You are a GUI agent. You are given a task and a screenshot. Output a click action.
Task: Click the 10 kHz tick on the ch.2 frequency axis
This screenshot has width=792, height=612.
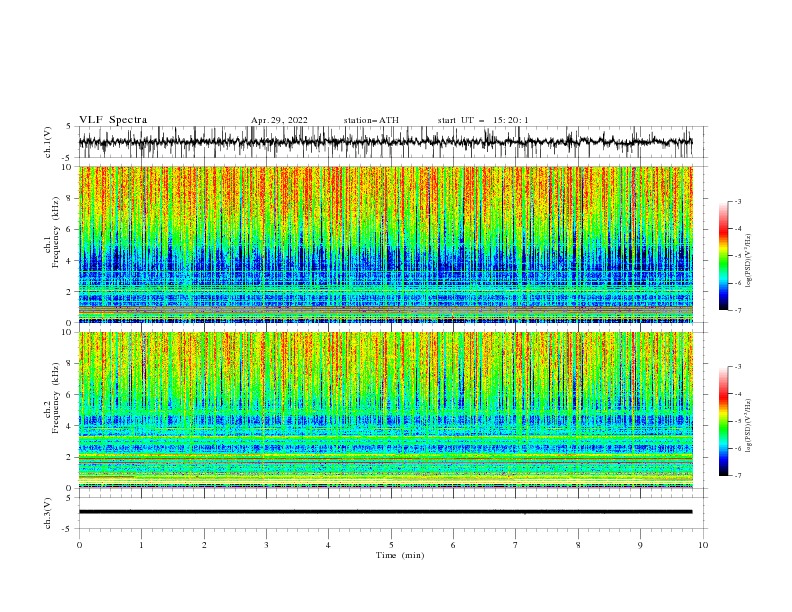(x=67, y=332)
